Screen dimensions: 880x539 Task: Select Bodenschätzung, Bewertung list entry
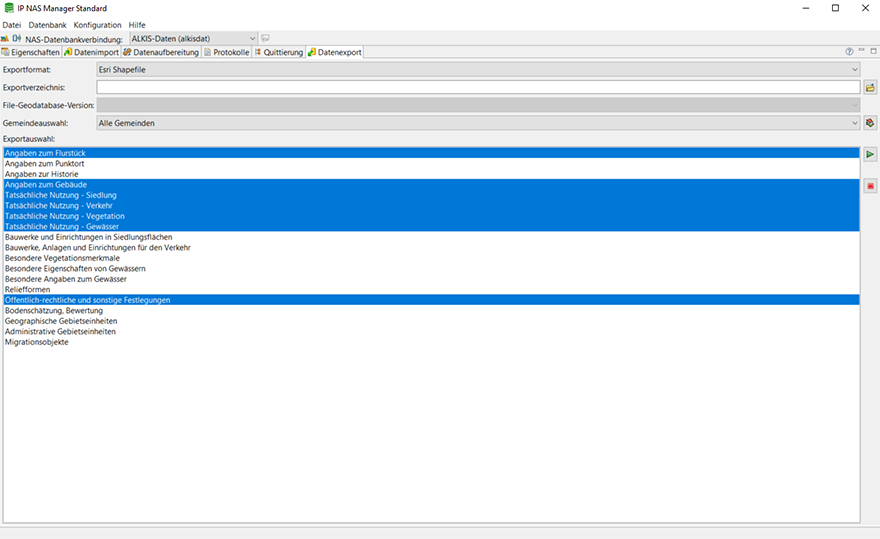tap(54, 311)
